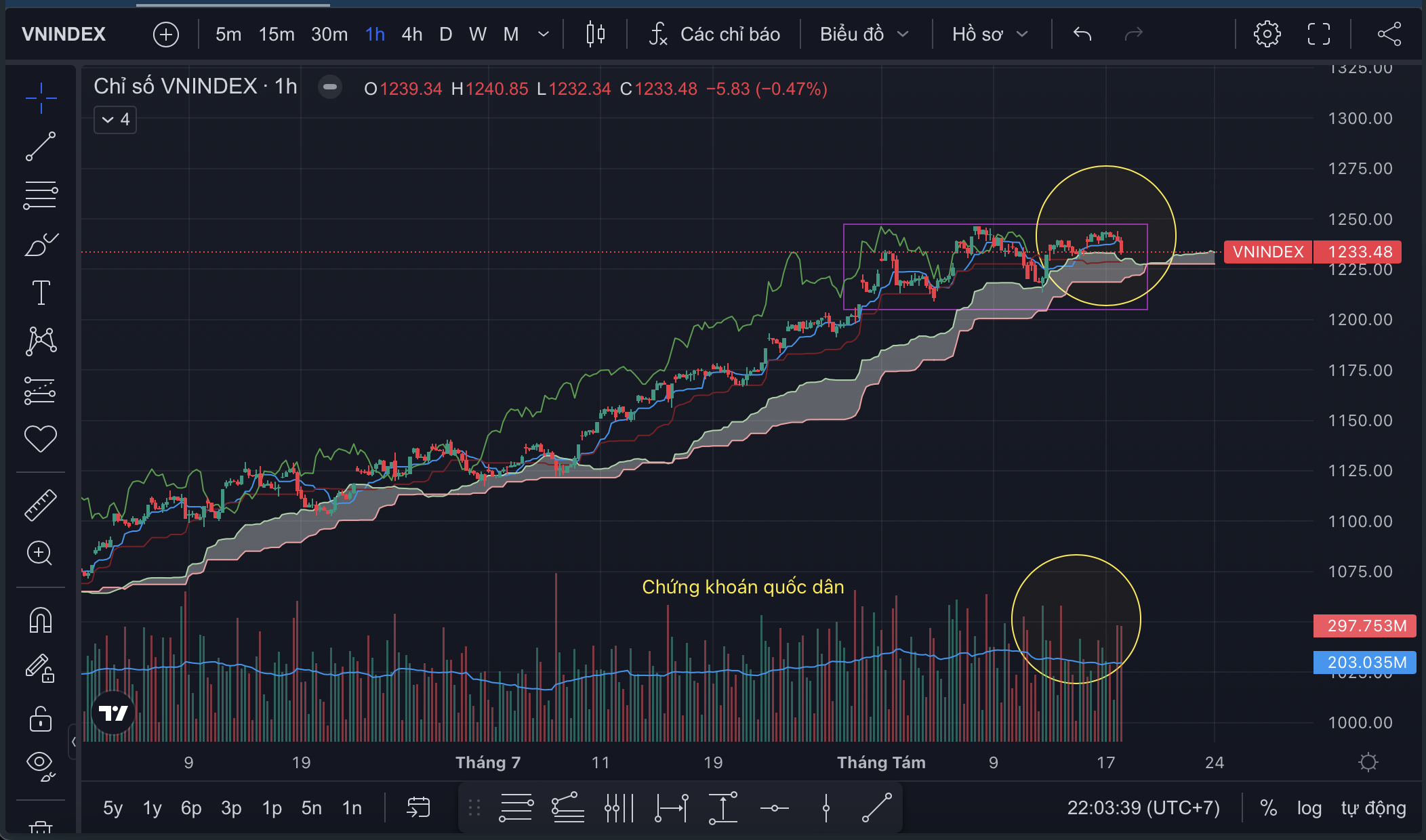Click the share chart icon
The width and height of the screenshot is (1426, 840).
[1389, 34]
